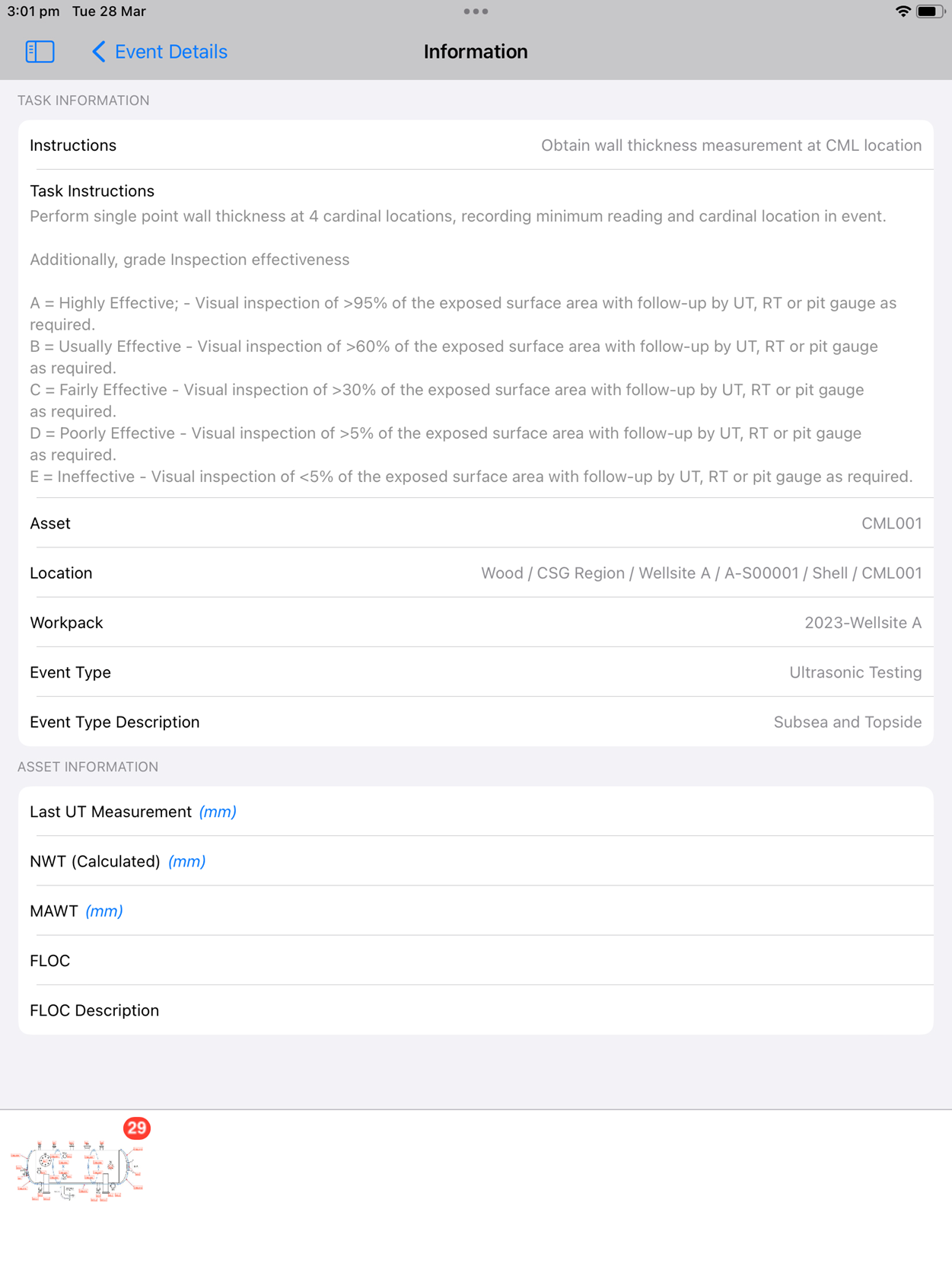Tap the NWT (Calculated) field

[476, 861]
